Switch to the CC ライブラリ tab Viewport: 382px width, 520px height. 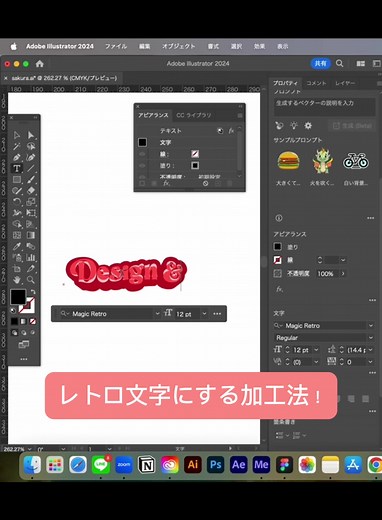[x=194, y=115]
